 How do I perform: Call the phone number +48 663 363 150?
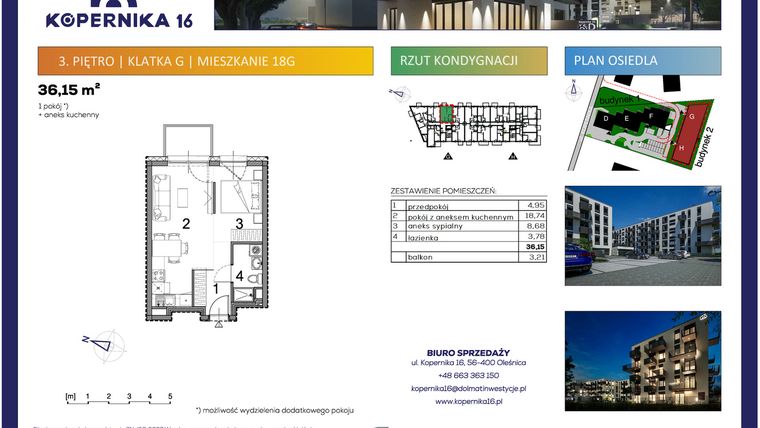click(x=468, y=375)
